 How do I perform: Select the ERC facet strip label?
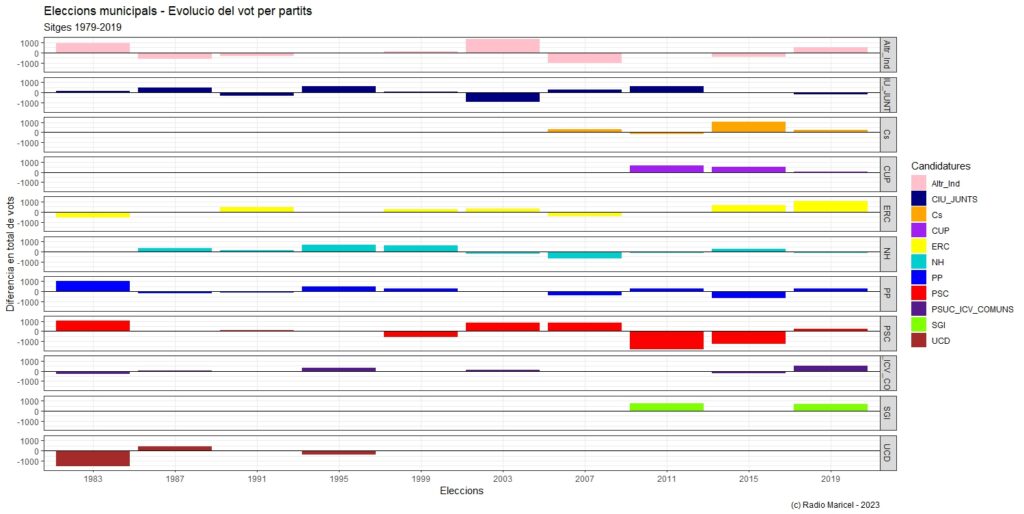887,214
